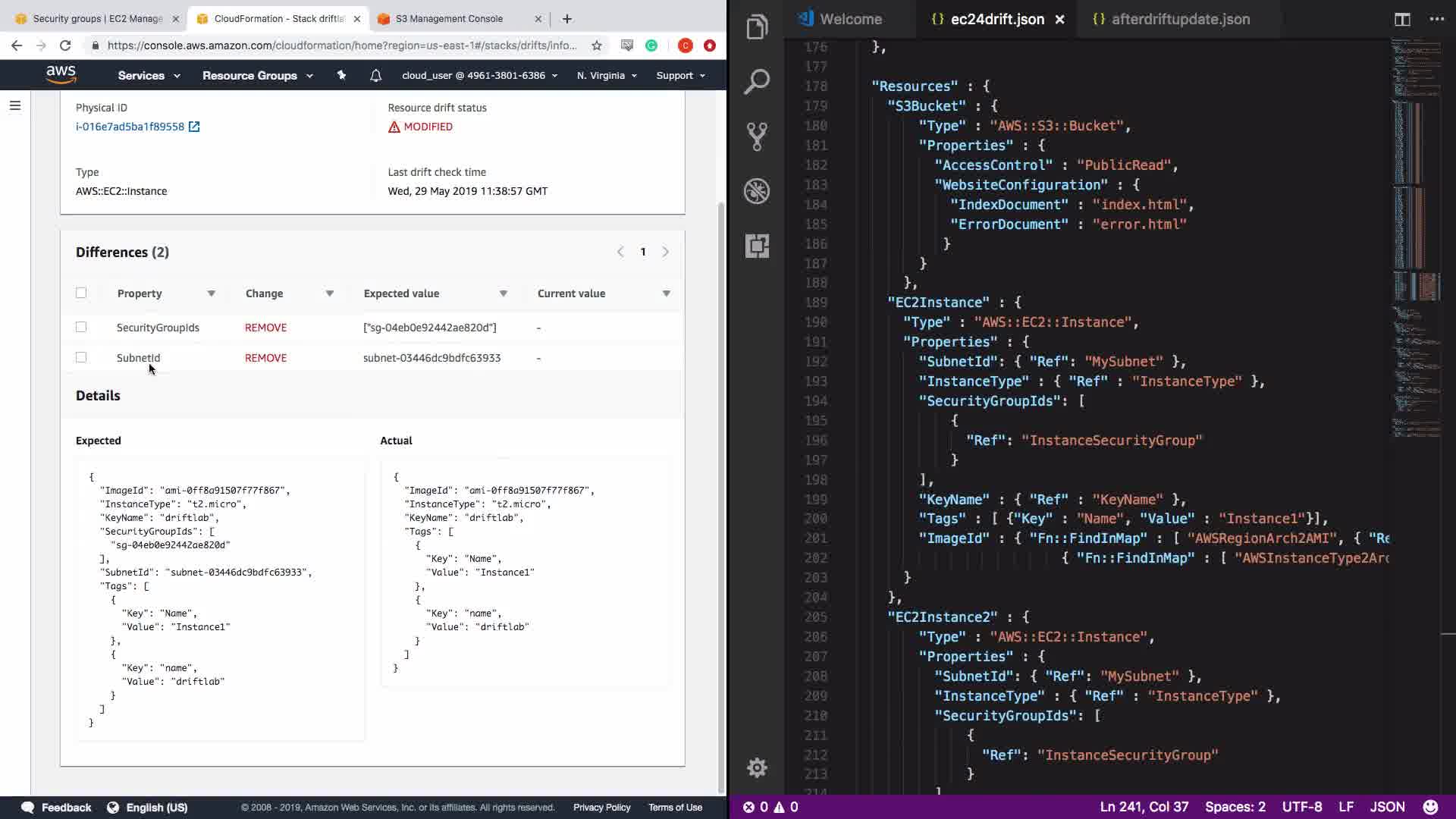Click the AWS notifications bell icon

tap(375, 76)
